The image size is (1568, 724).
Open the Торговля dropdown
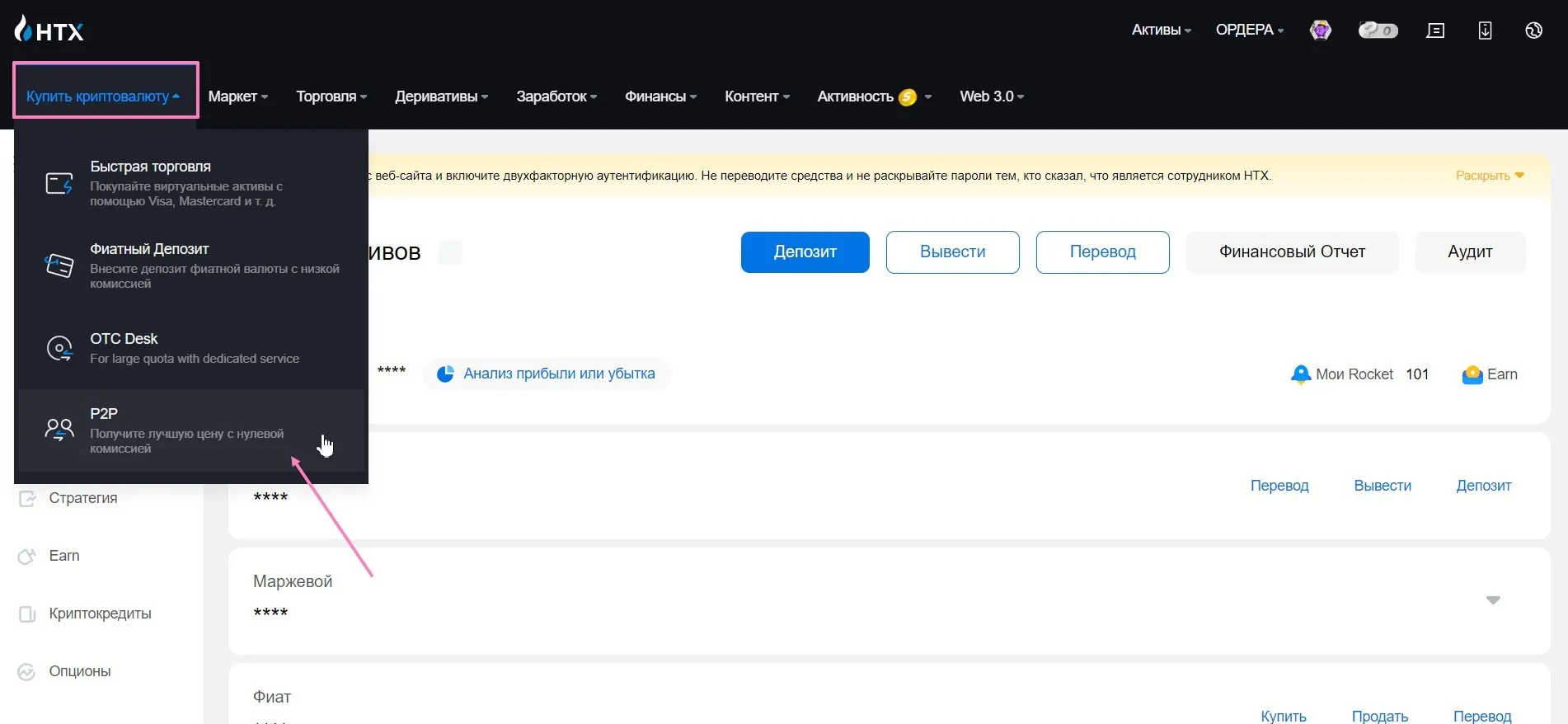(x=331, y=96)
